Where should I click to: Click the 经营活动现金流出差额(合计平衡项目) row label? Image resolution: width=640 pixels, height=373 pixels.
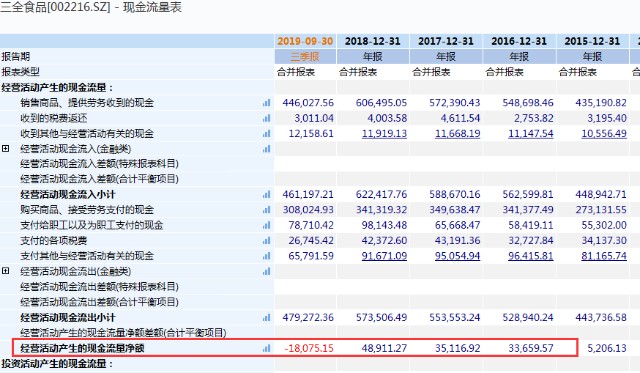tap(99, 302)
